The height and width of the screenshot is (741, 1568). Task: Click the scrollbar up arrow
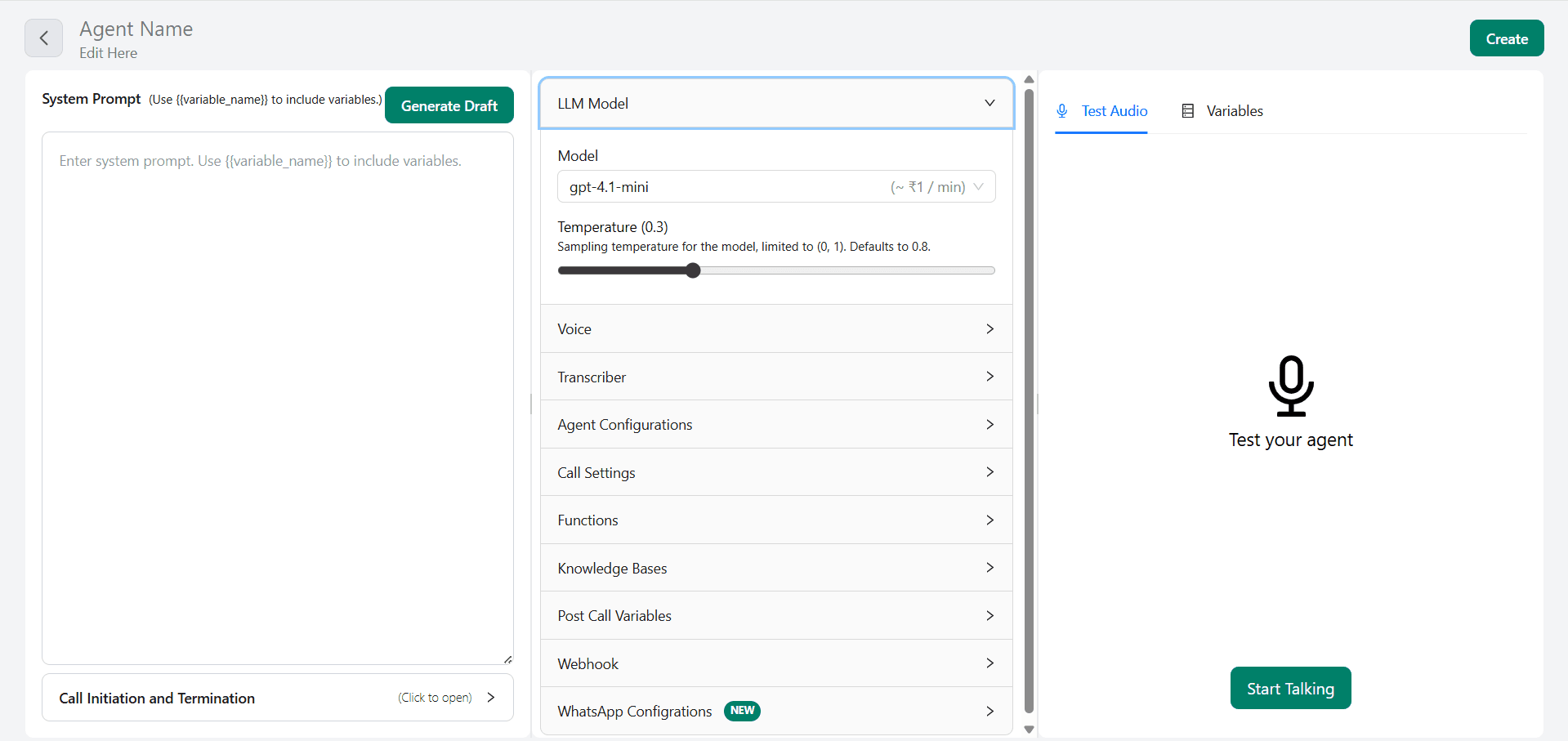(1029, 79)
